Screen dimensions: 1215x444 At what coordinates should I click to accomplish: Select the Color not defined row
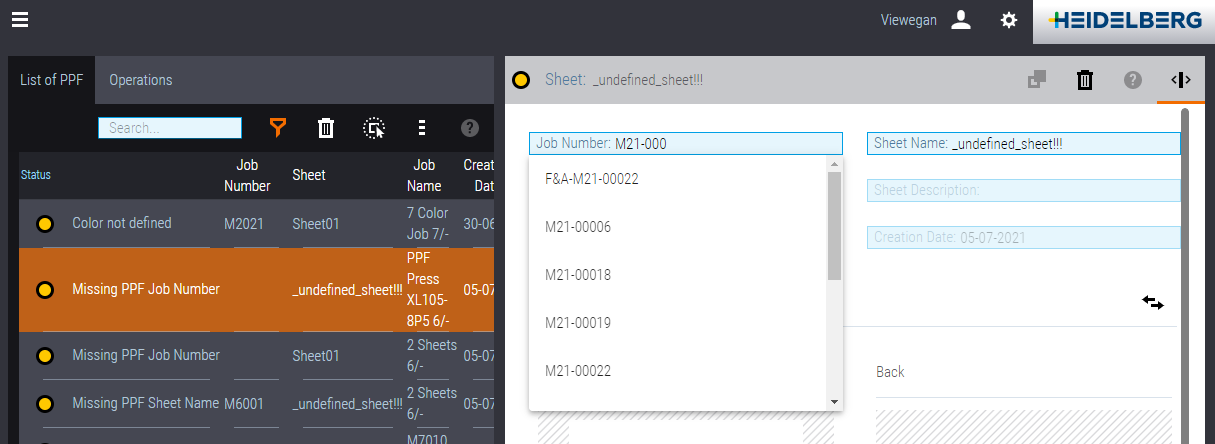pyautogui.click(x=122, y=223)
